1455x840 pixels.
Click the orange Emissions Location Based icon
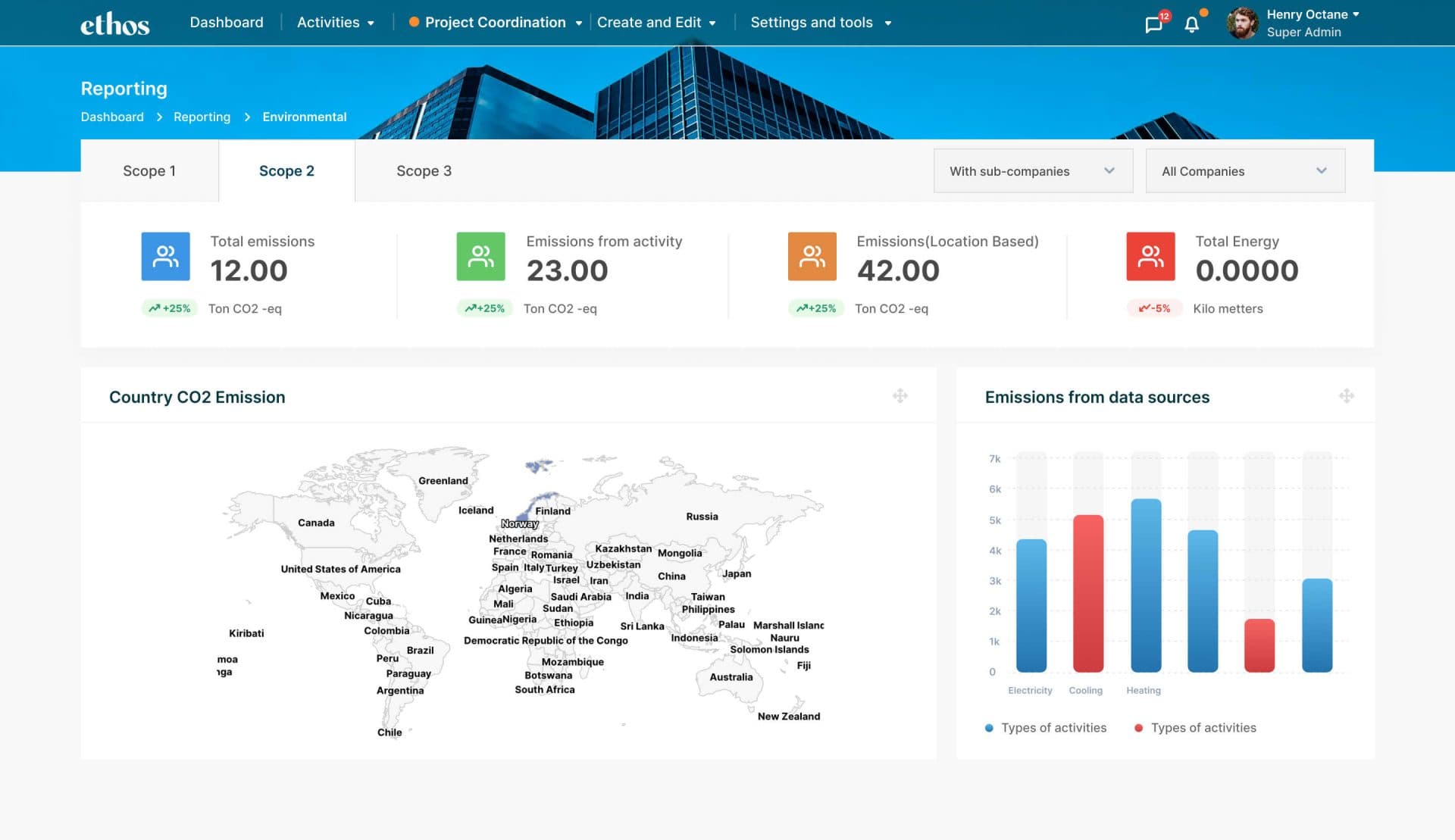812,256
